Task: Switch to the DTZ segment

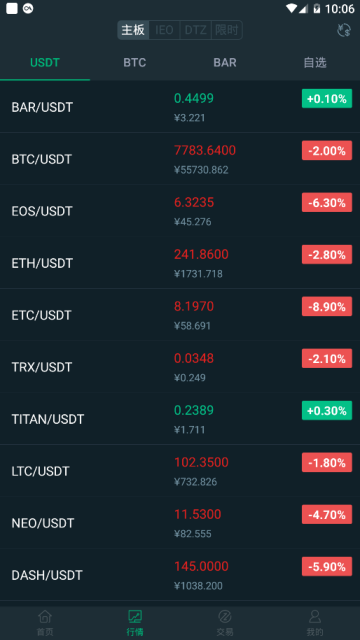Action: 196,30
